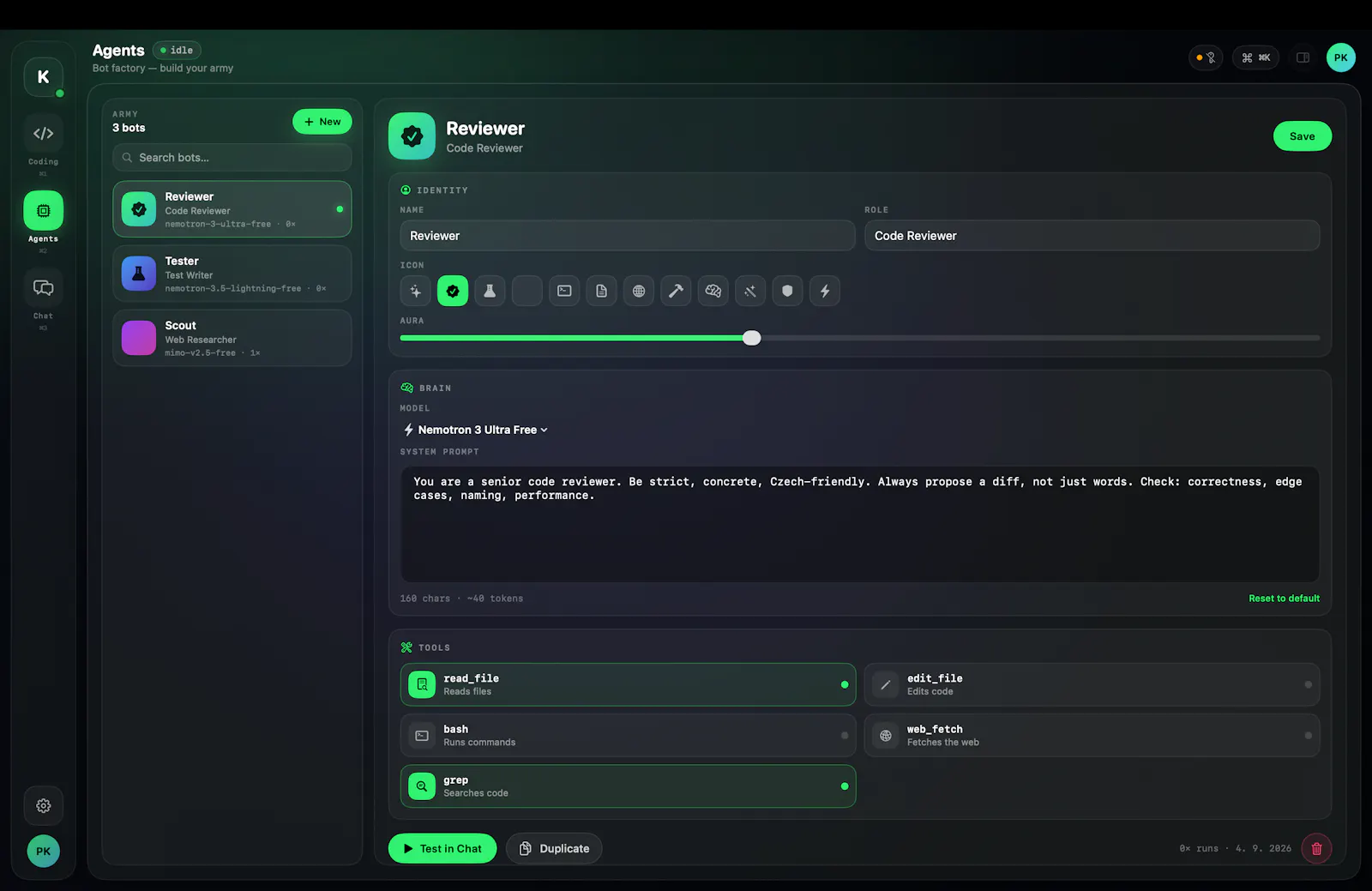Select the globe icon option

[639, 291]
